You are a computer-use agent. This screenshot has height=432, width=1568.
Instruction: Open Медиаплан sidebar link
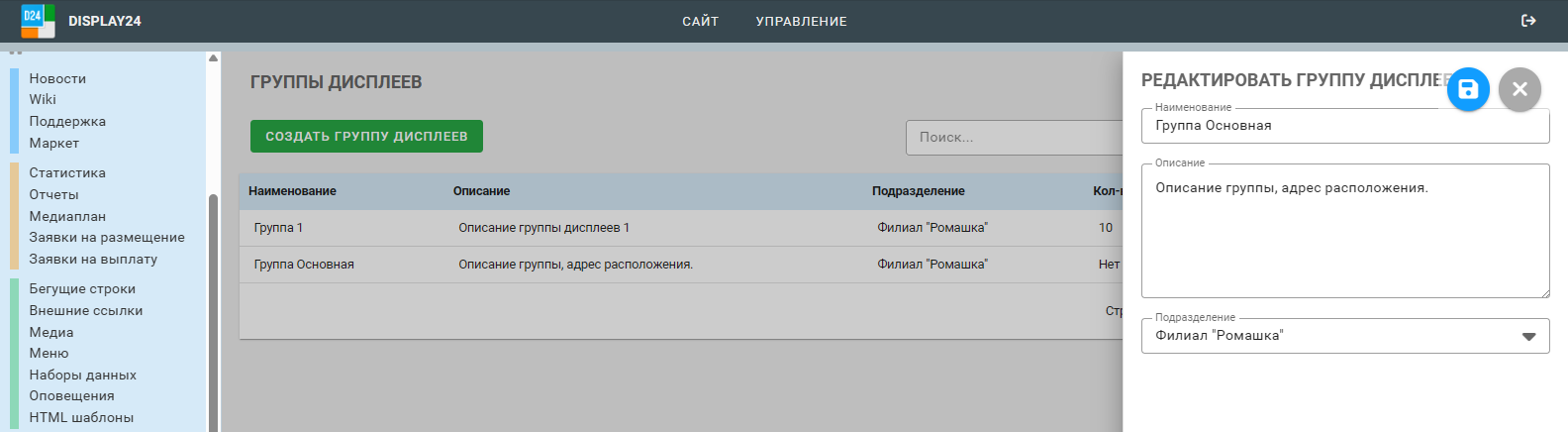(67, 216)
